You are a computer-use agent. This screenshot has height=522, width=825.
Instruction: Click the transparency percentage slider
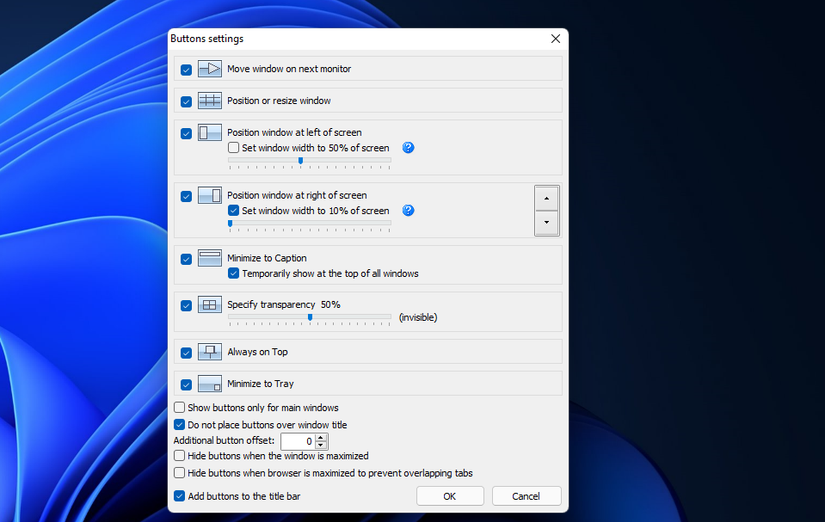[309, 319]
